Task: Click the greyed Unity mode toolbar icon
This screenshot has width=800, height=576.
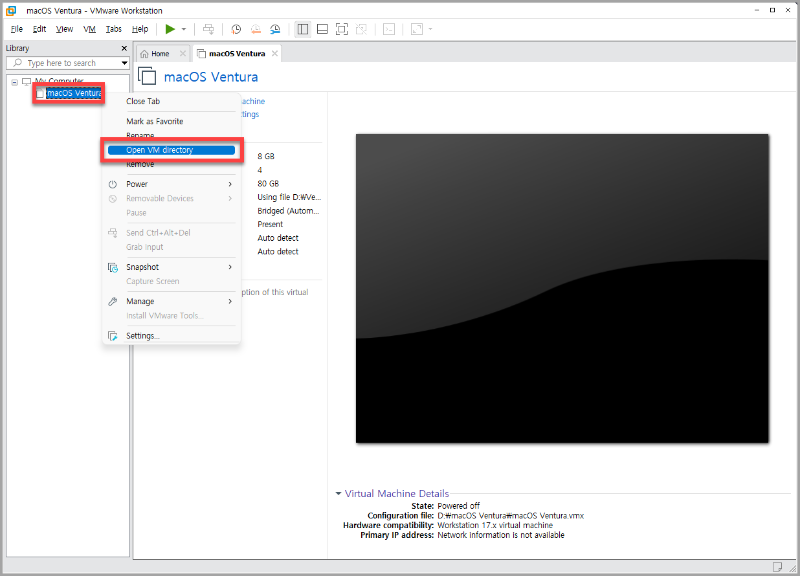Action: point(361,29)
